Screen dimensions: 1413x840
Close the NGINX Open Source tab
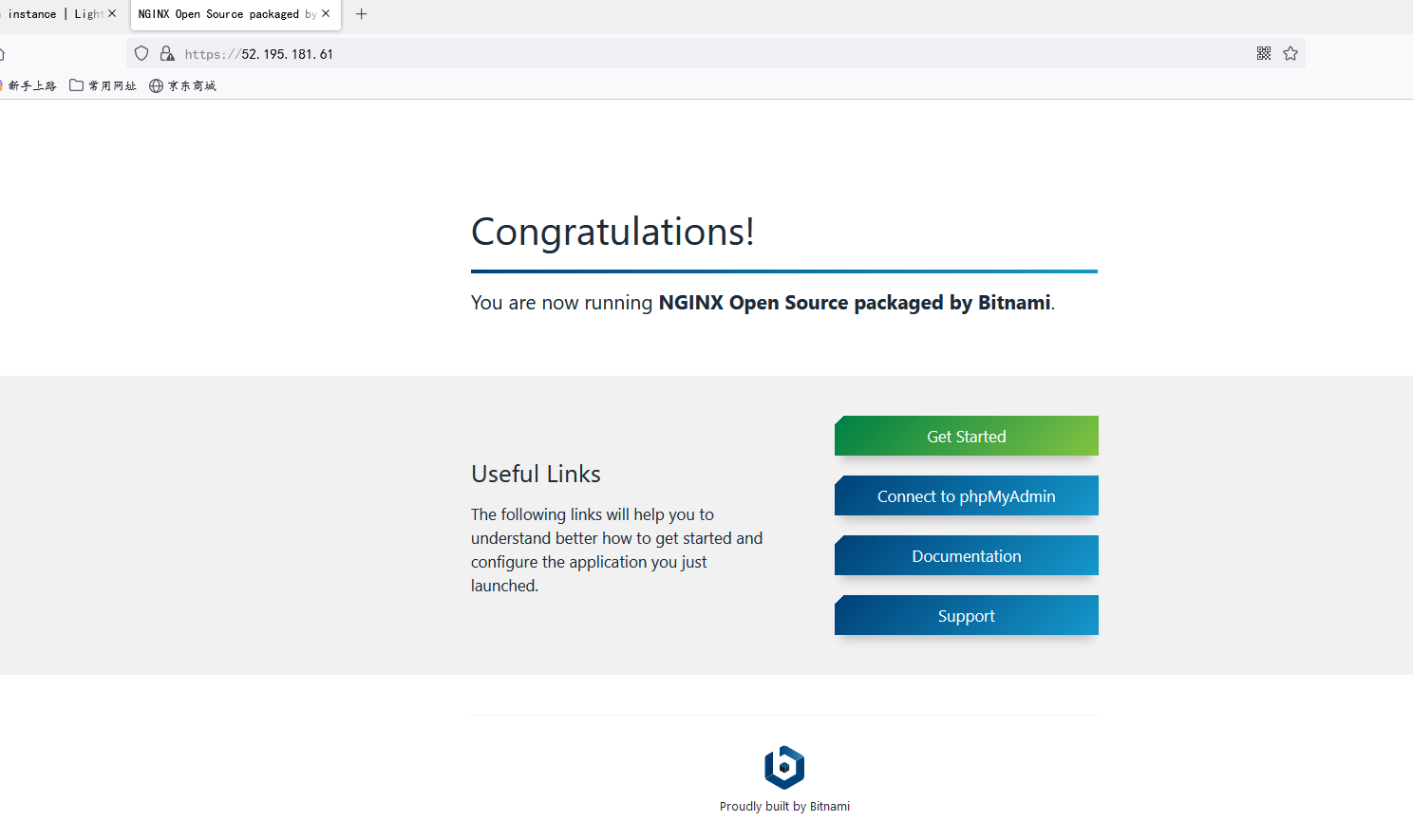coord(326,13)
